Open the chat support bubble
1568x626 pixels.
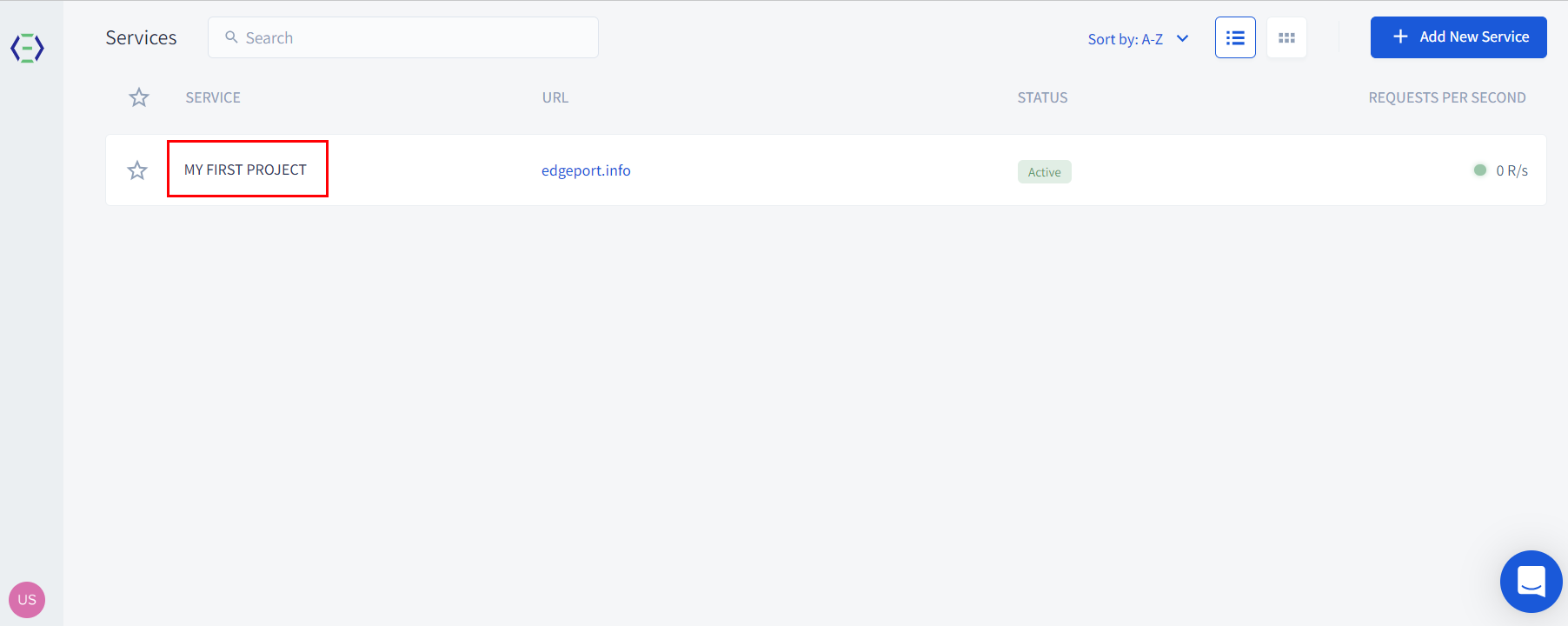click(1531, 582)
